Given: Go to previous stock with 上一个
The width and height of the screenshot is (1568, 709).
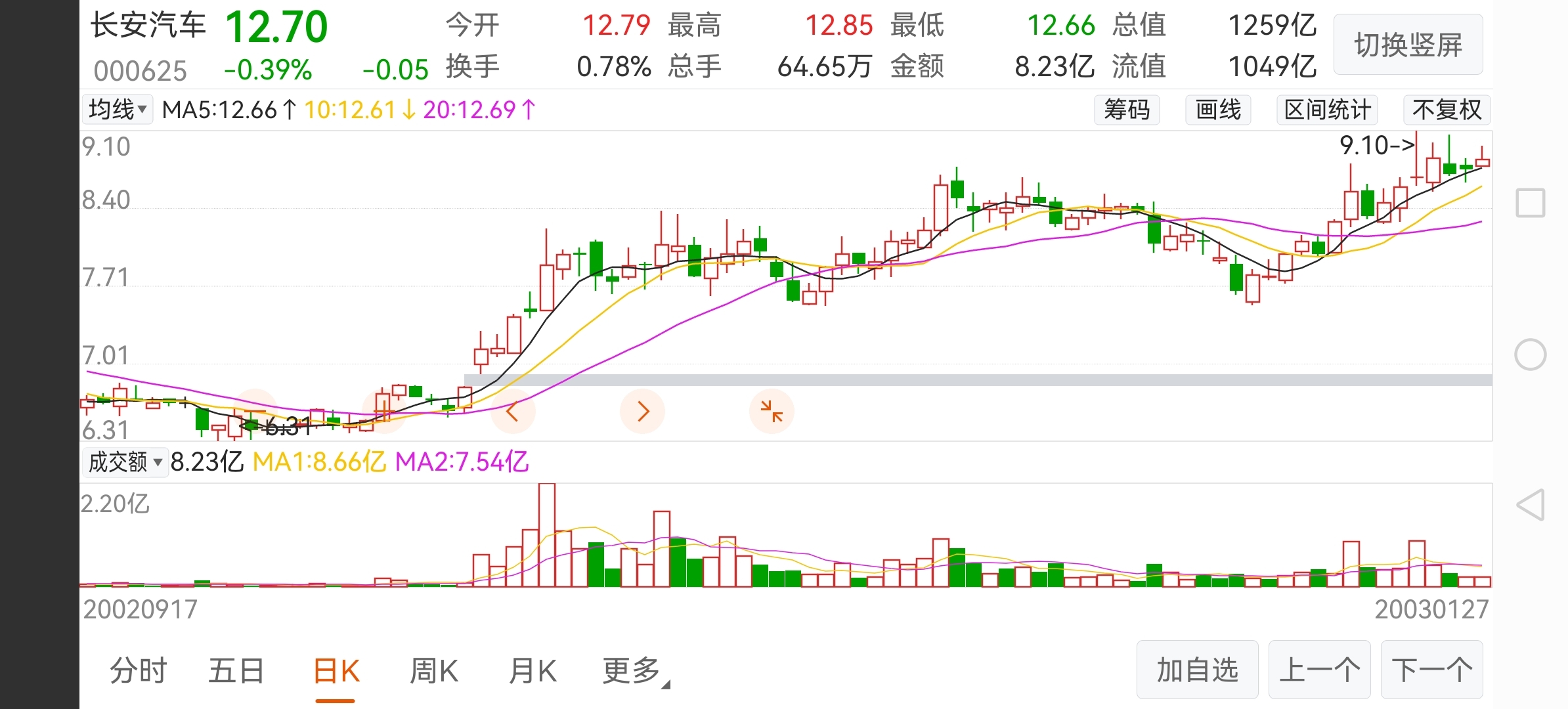Looking at the screenshot, I should coord(1319,670).
